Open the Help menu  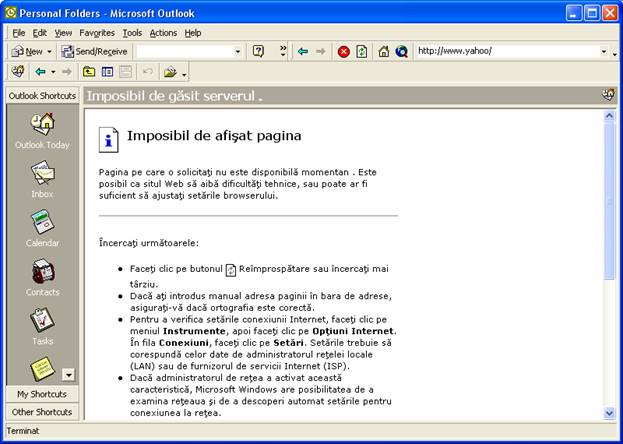point(193,33)
